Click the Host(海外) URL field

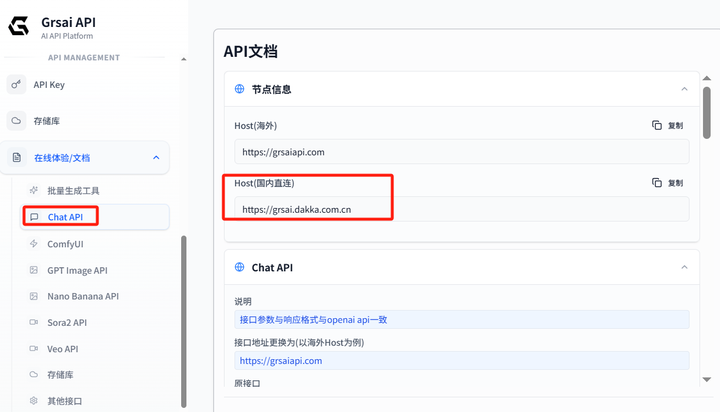click(461, 152)
